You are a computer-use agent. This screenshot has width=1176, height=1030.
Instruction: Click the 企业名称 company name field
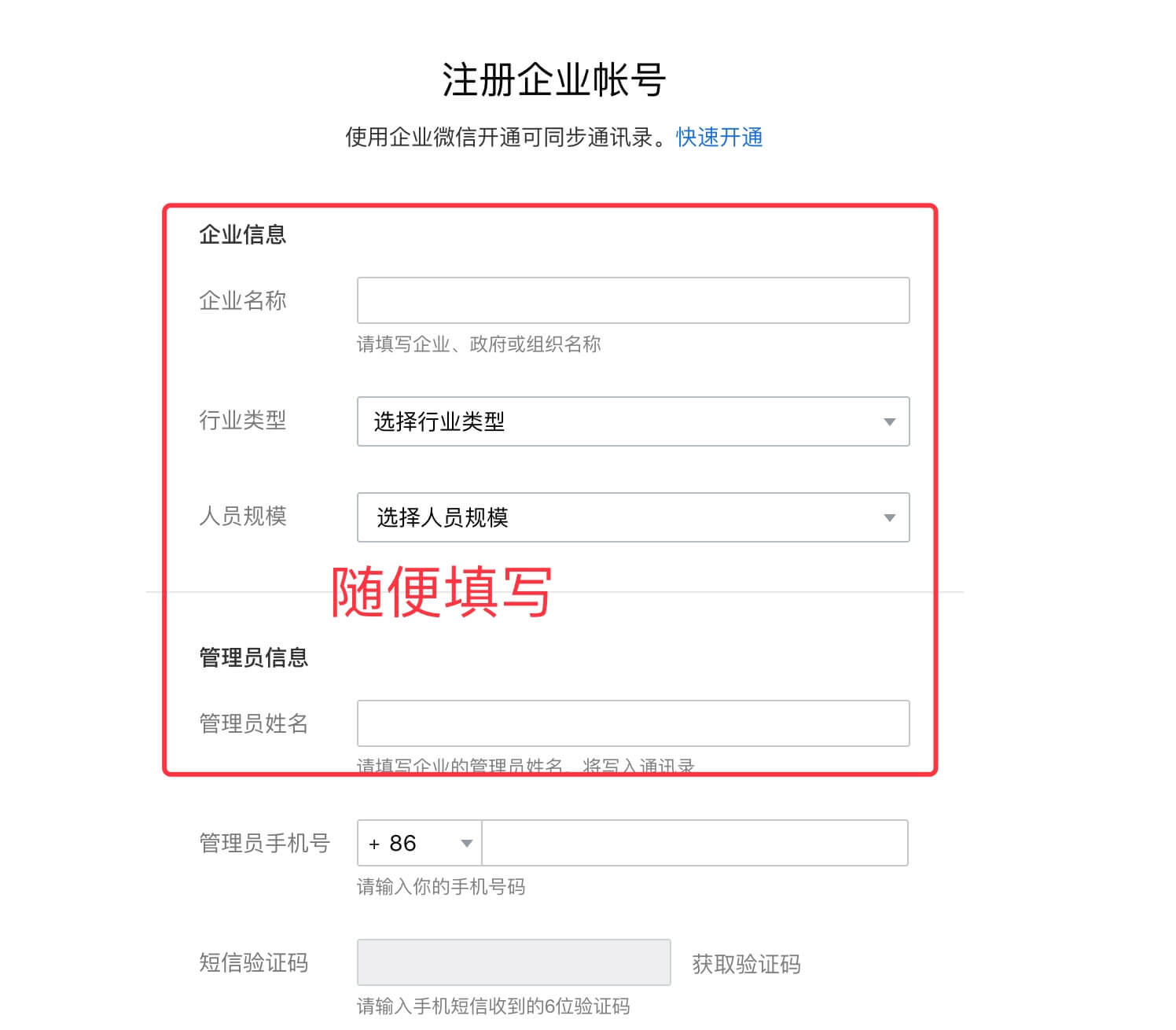(632, 300)
